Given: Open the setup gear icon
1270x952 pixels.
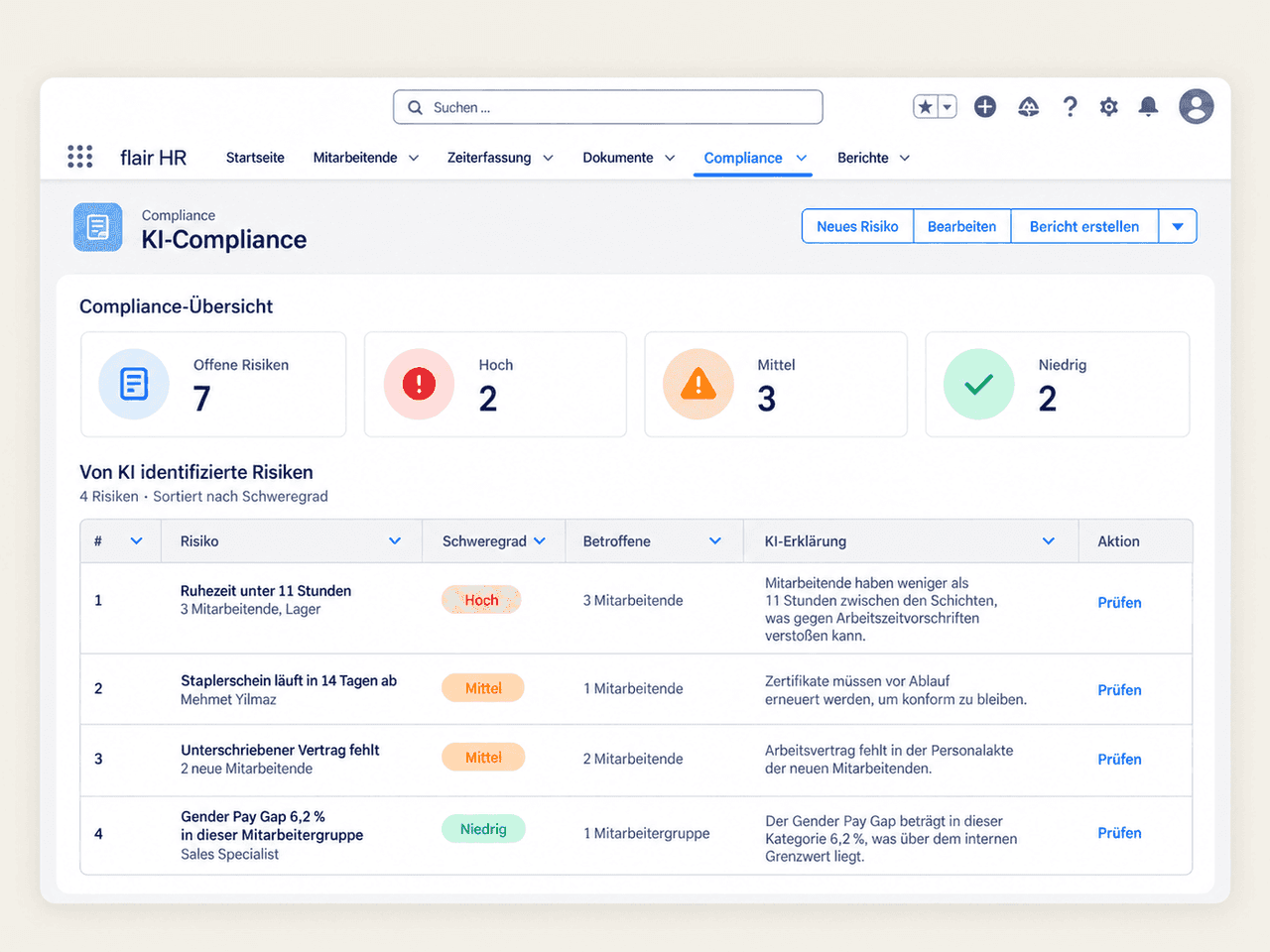Looking at the screenshot, I should pyautogui.click(x=1109, y=107).
